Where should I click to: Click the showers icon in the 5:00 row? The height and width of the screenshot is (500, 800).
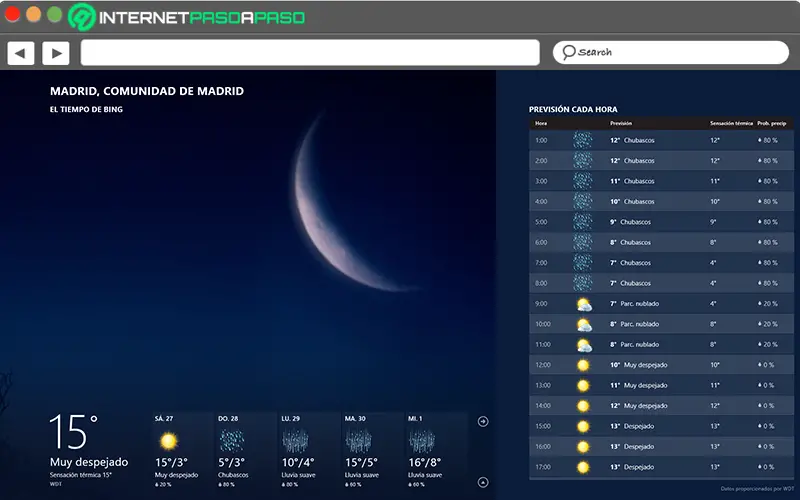tap(583, 221)
